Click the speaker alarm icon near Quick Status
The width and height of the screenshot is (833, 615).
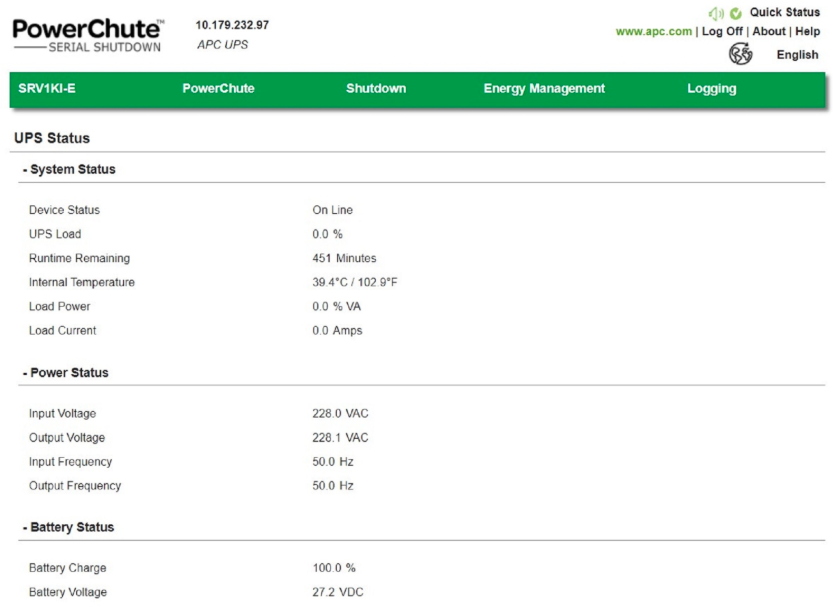716,13
